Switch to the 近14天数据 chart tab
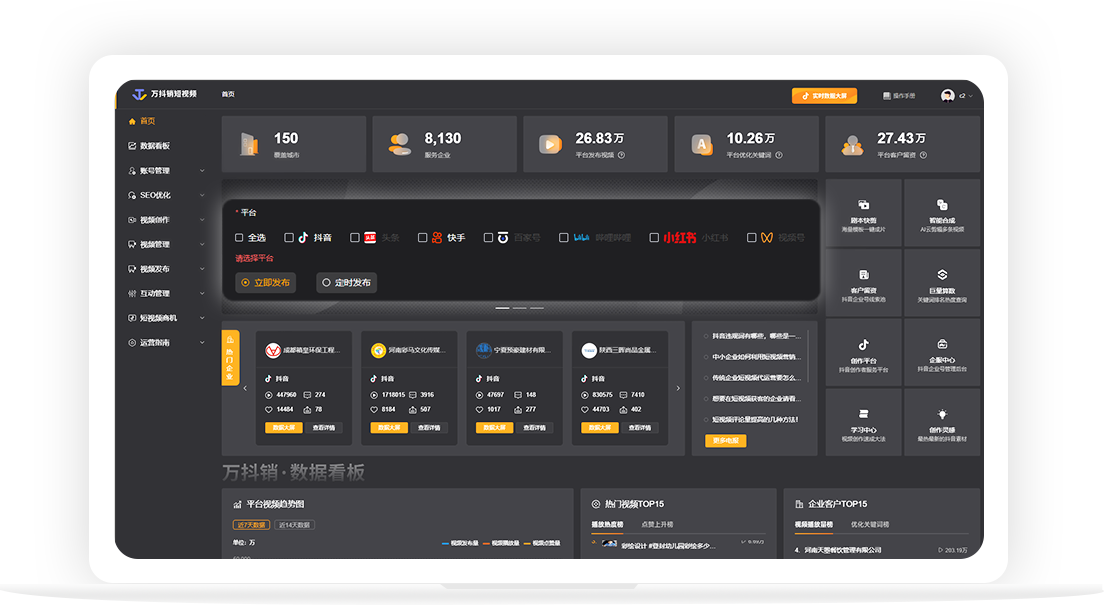1104x605 pixels. click(x=294, y=525)
